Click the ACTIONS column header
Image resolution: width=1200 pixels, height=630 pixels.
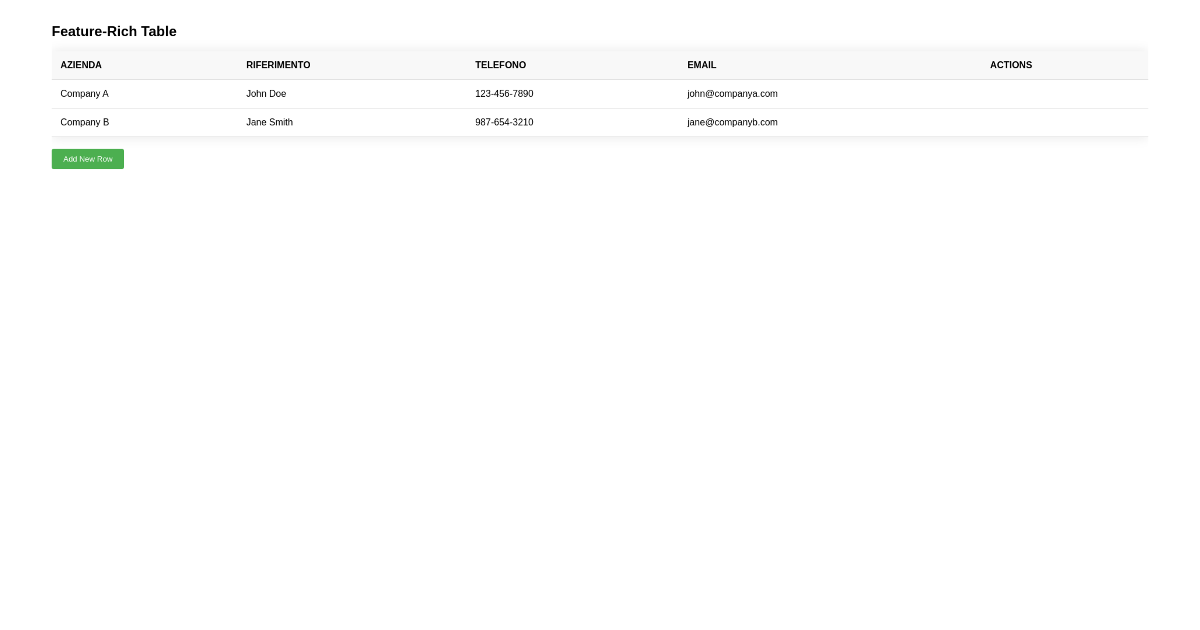pos(1010,64)
